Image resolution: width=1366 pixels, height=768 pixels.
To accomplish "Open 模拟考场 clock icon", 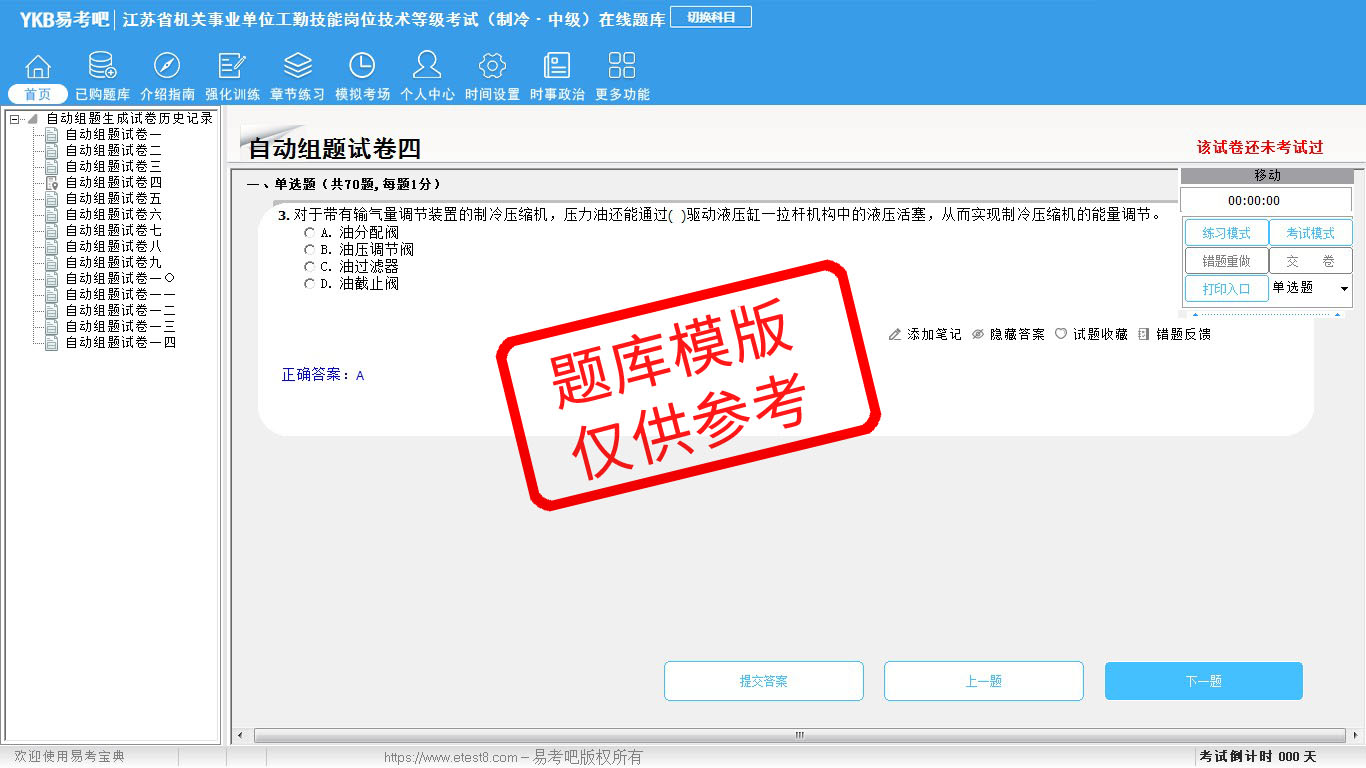I will point(362,66).
